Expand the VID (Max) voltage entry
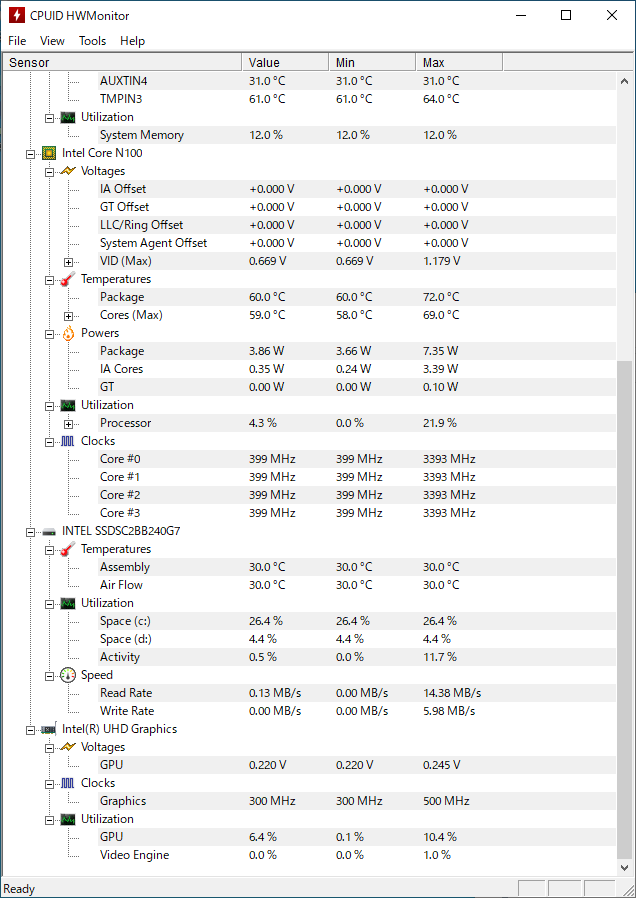636x898 pixels. [x=69, y=262]
